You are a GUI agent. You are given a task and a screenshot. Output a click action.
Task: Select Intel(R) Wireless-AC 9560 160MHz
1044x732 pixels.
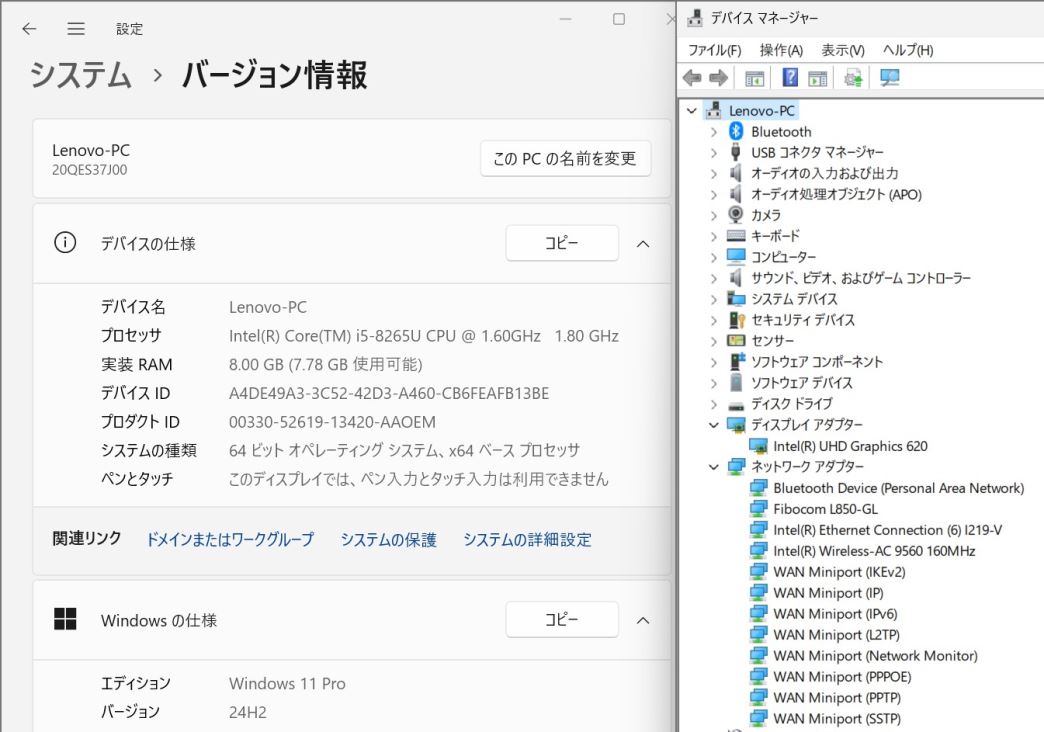874,551
